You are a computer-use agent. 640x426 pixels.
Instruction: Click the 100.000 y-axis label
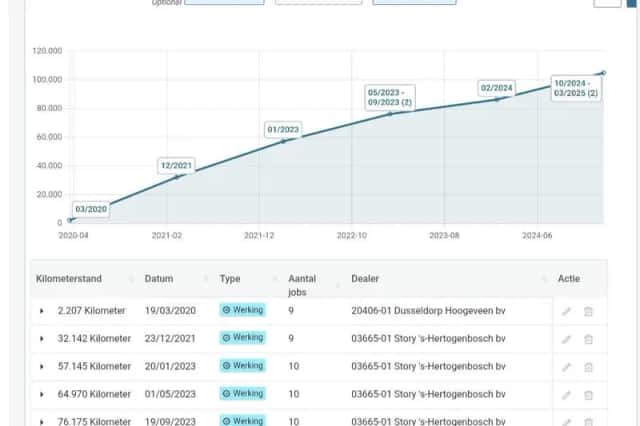click(47, 80)
